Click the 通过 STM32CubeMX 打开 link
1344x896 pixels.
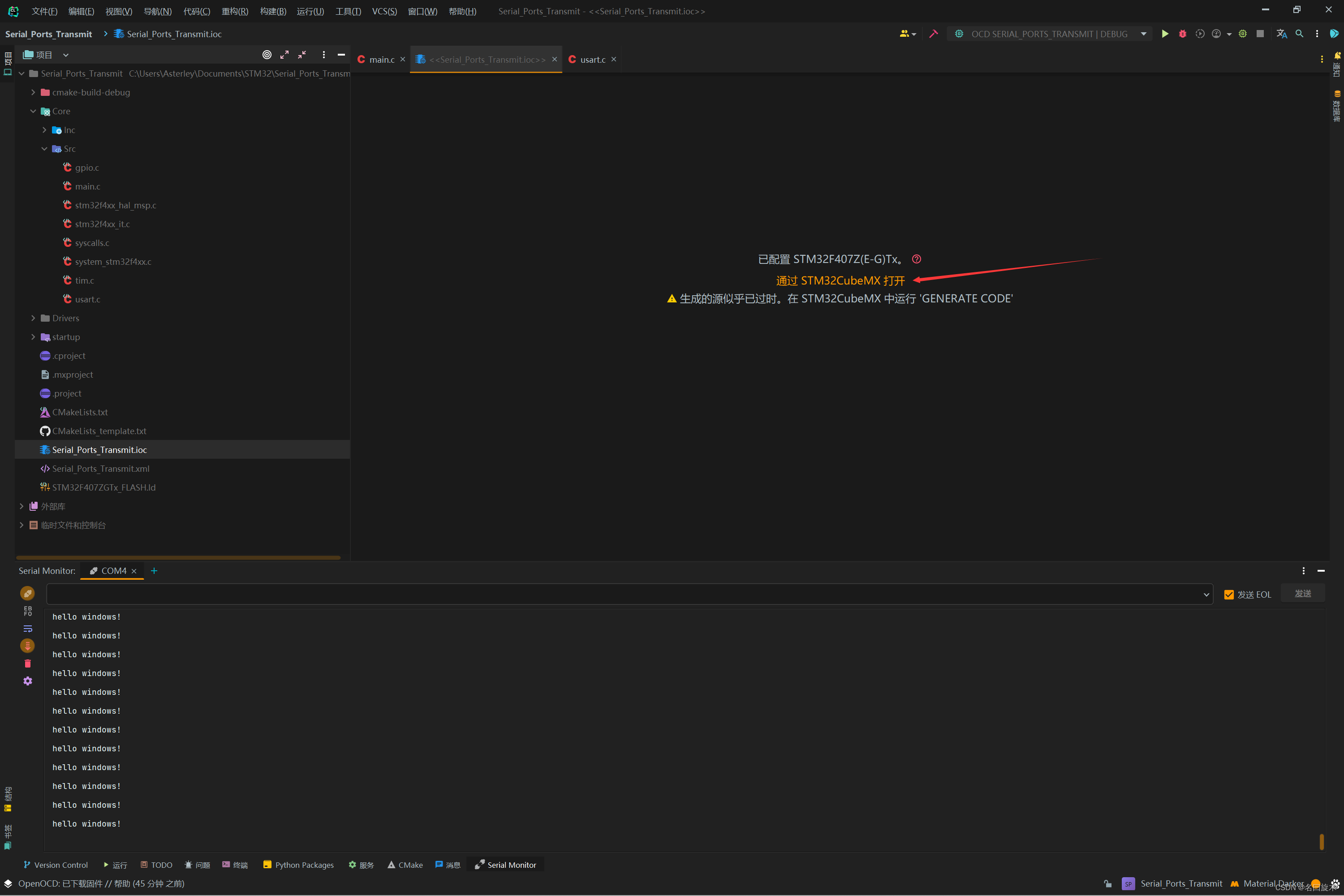pyautogui.click(x=840, y=280)
